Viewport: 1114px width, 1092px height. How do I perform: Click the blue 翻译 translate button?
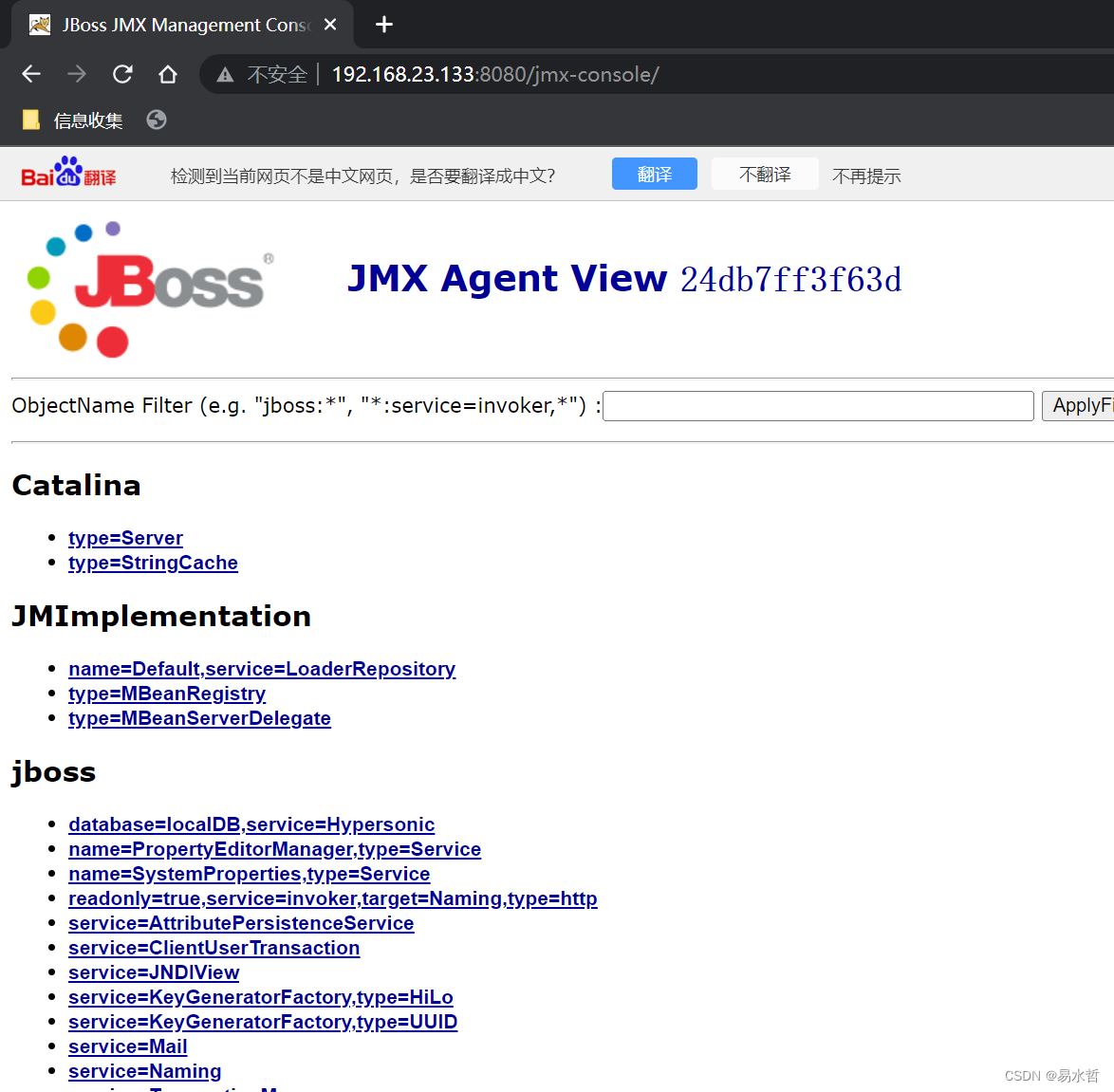(655, 174)
